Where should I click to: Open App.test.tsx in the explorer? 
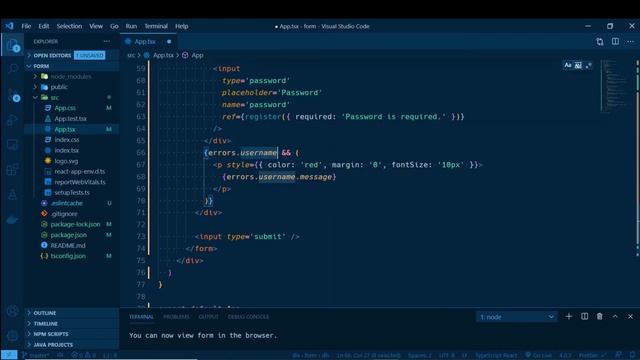[x=71, y=119]
